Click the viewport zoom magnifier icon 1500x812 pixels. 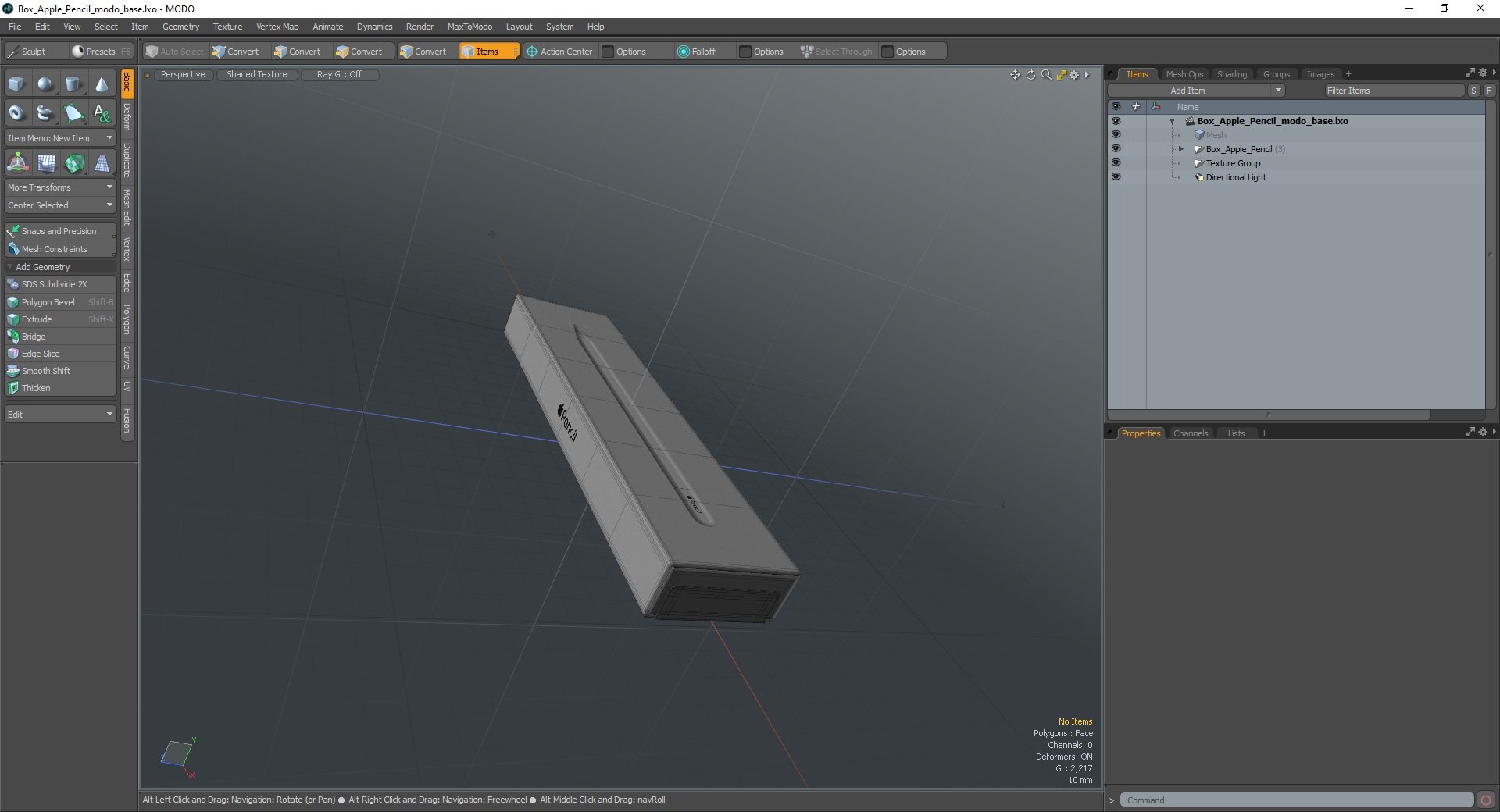point(1046,75)
